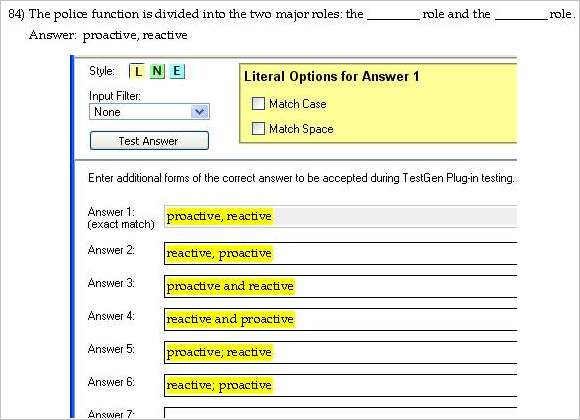The height and width of the screenshot is (420, 580).
Task: Click the Answer 2 field 'reactive, proactive'
Action: (340, 253)
